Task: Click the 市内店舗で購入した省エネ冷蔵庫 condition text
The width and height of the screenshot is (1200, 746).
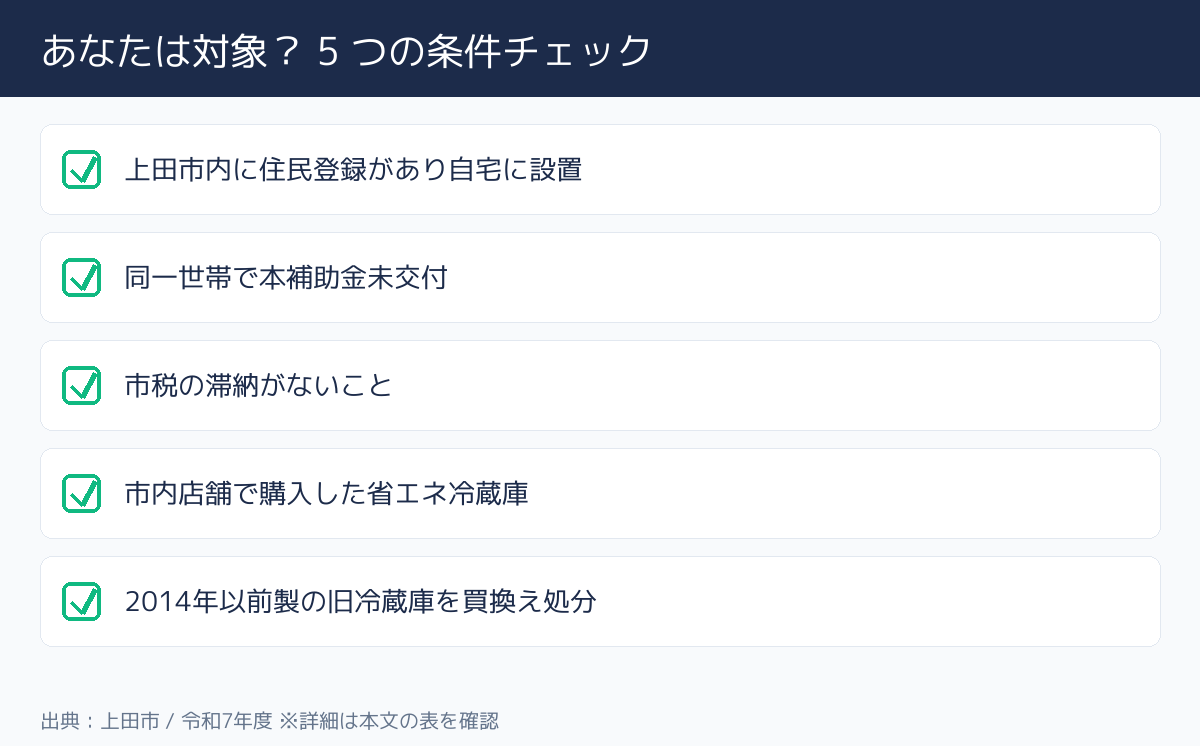Action: [327, 494]
